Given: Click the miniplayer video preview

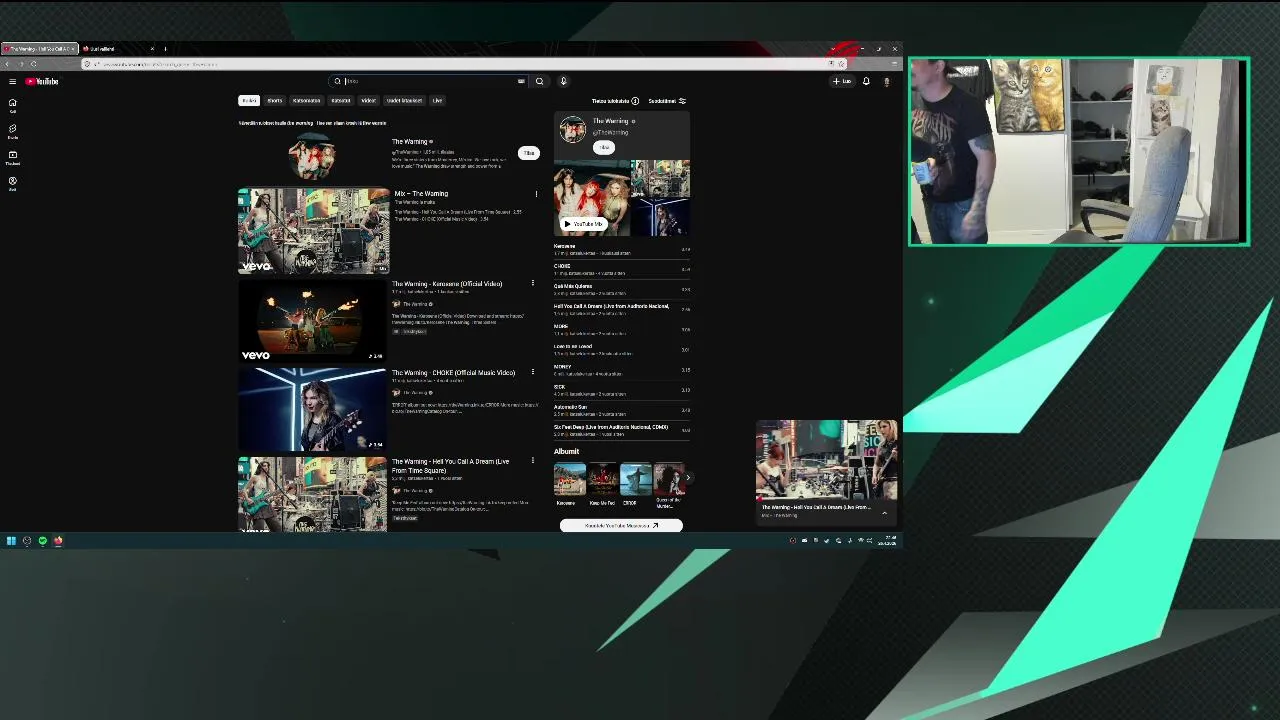Looking at the screenshot, I should [x=826, y=460].
